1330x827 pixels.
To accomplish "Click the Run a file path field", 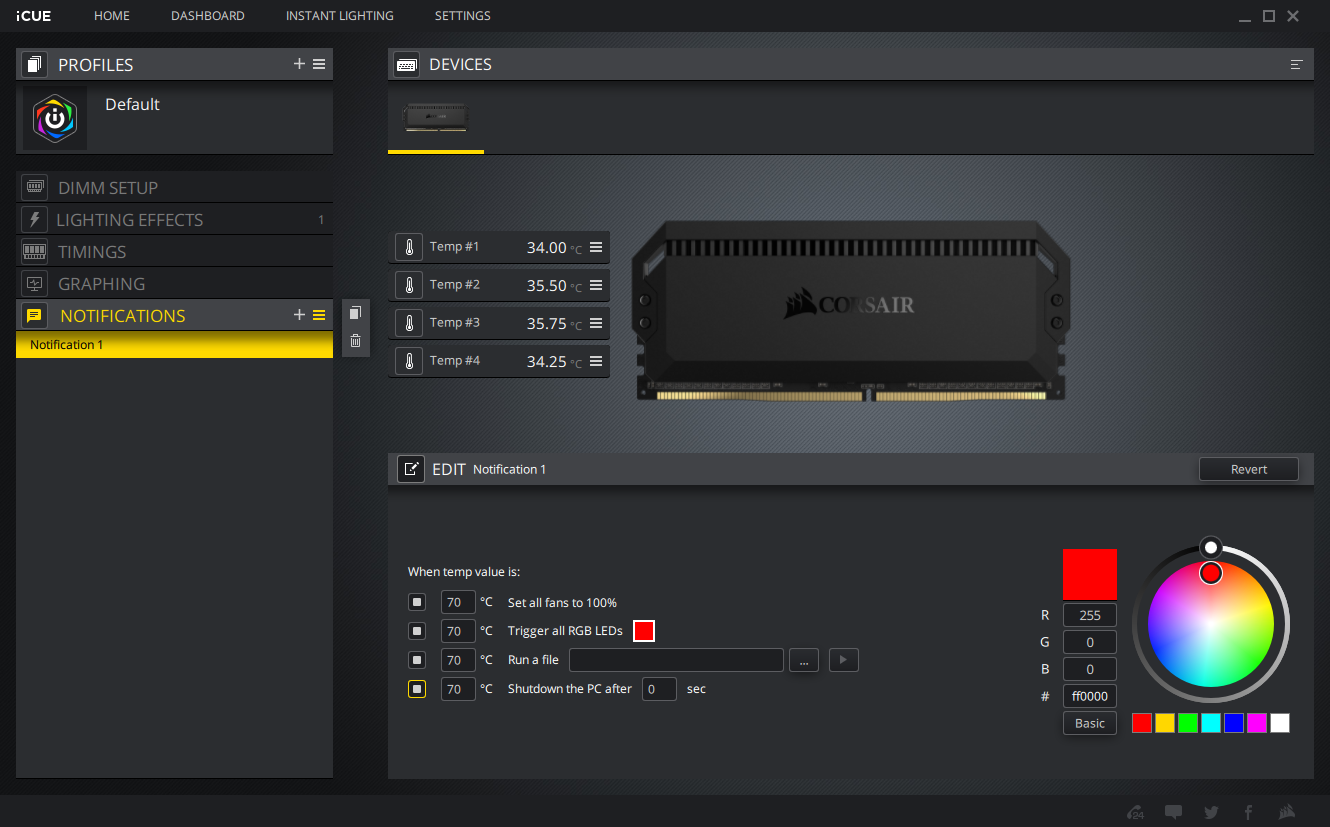I will tap(676, 660).
